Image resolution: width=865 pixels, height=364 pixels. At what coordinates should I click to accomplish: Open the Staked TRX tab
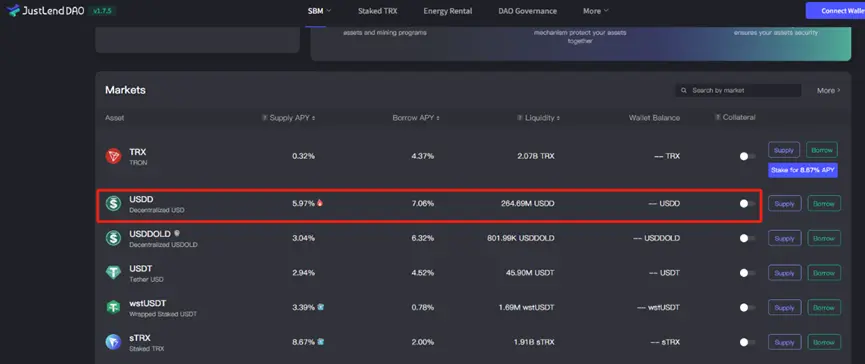point(377,10)
